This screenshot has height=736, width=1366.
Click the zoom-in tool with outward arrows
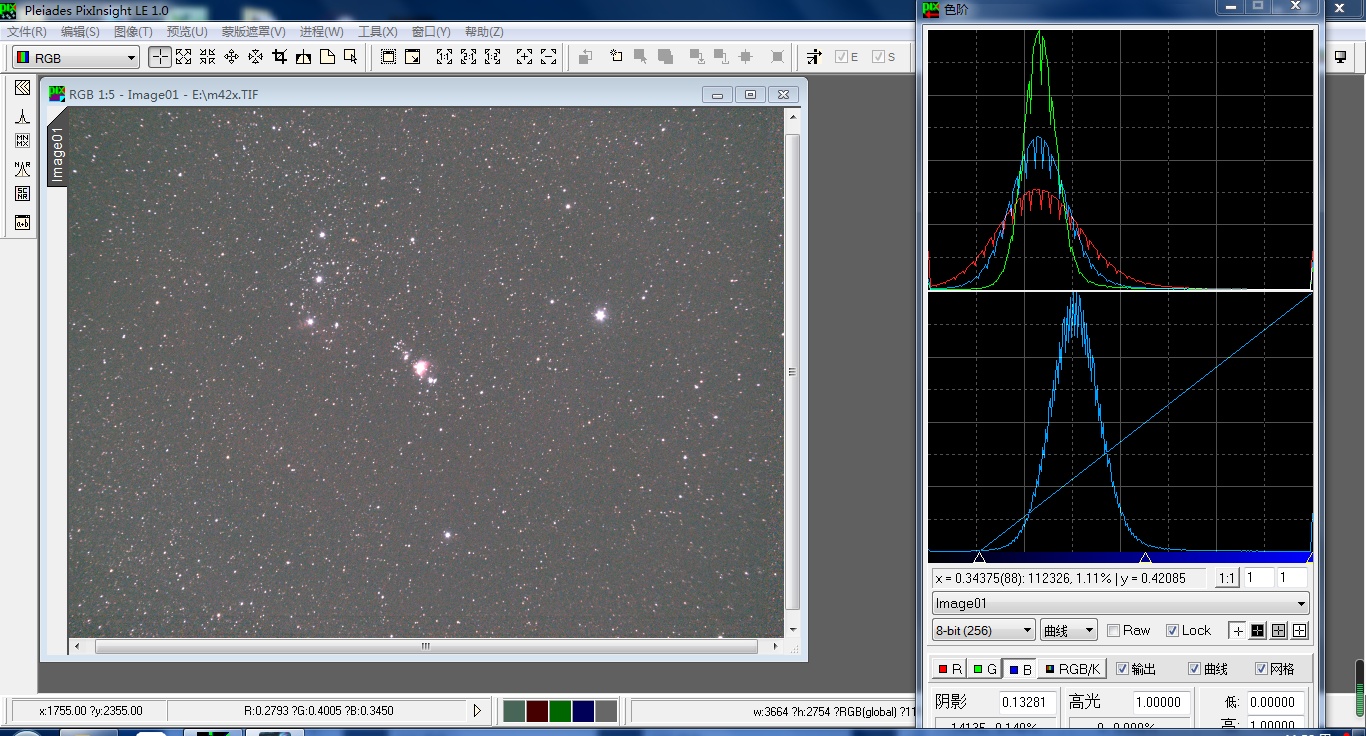184,57
